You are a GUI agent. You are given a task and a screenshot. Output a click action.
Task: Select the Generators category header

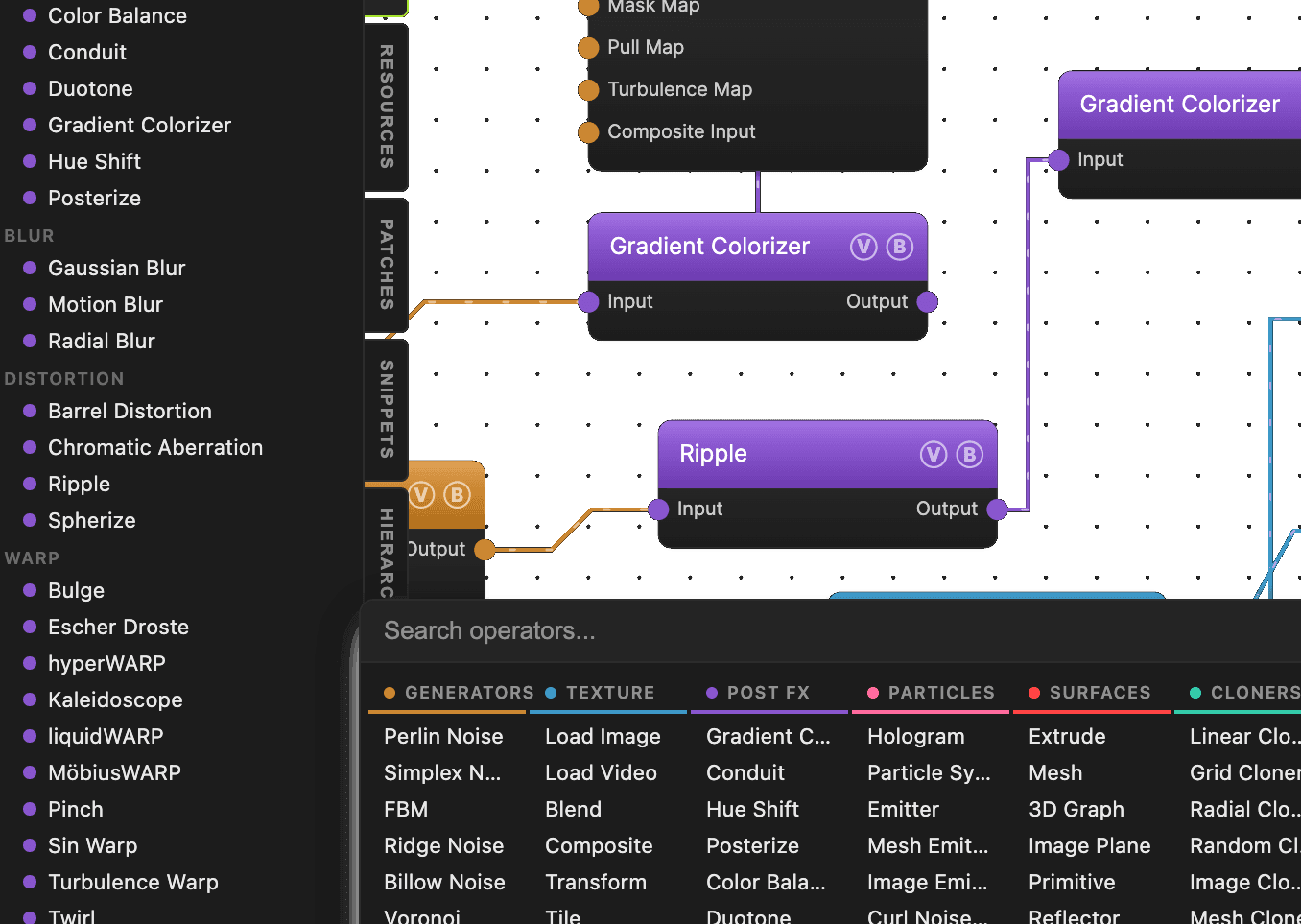coord(447,693)
